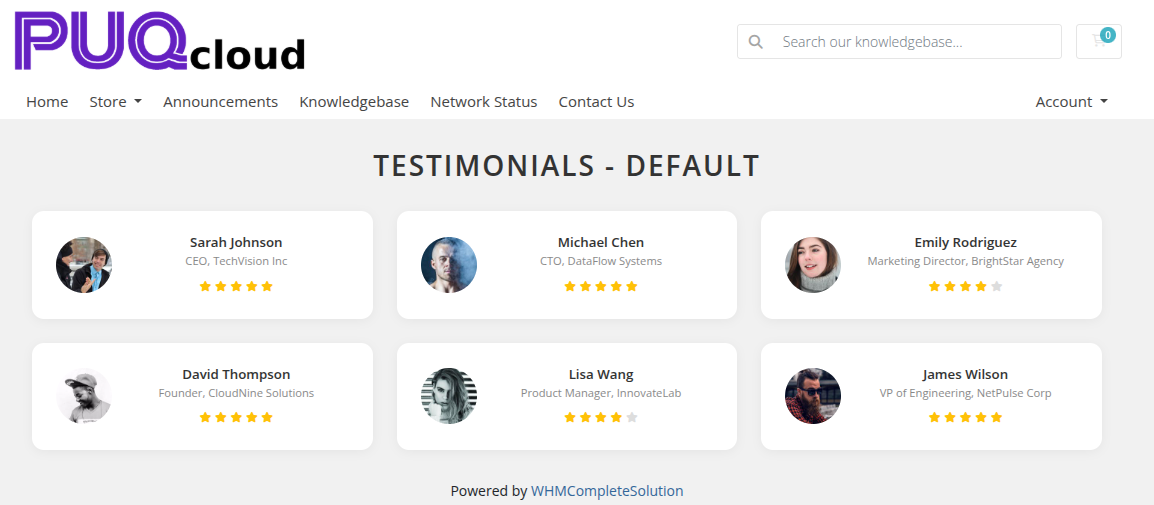Image resolution: width=1154 pixels, height=505 pixels.
Task: Click Sarah Johnson's avatar photo
Action: tap(84, 265)
